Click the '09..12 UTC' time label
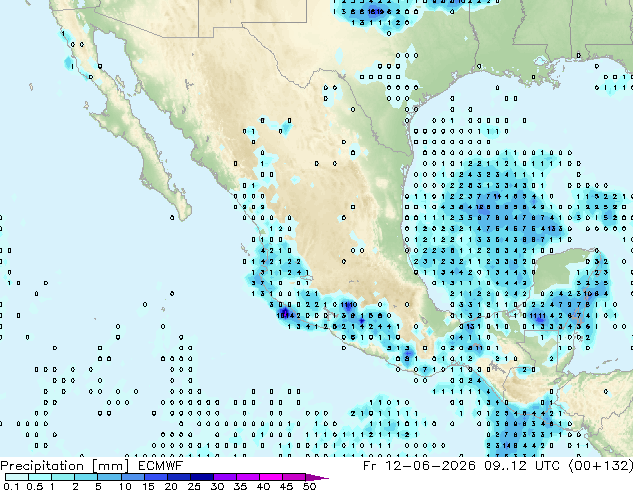 [x=522, y=466]
